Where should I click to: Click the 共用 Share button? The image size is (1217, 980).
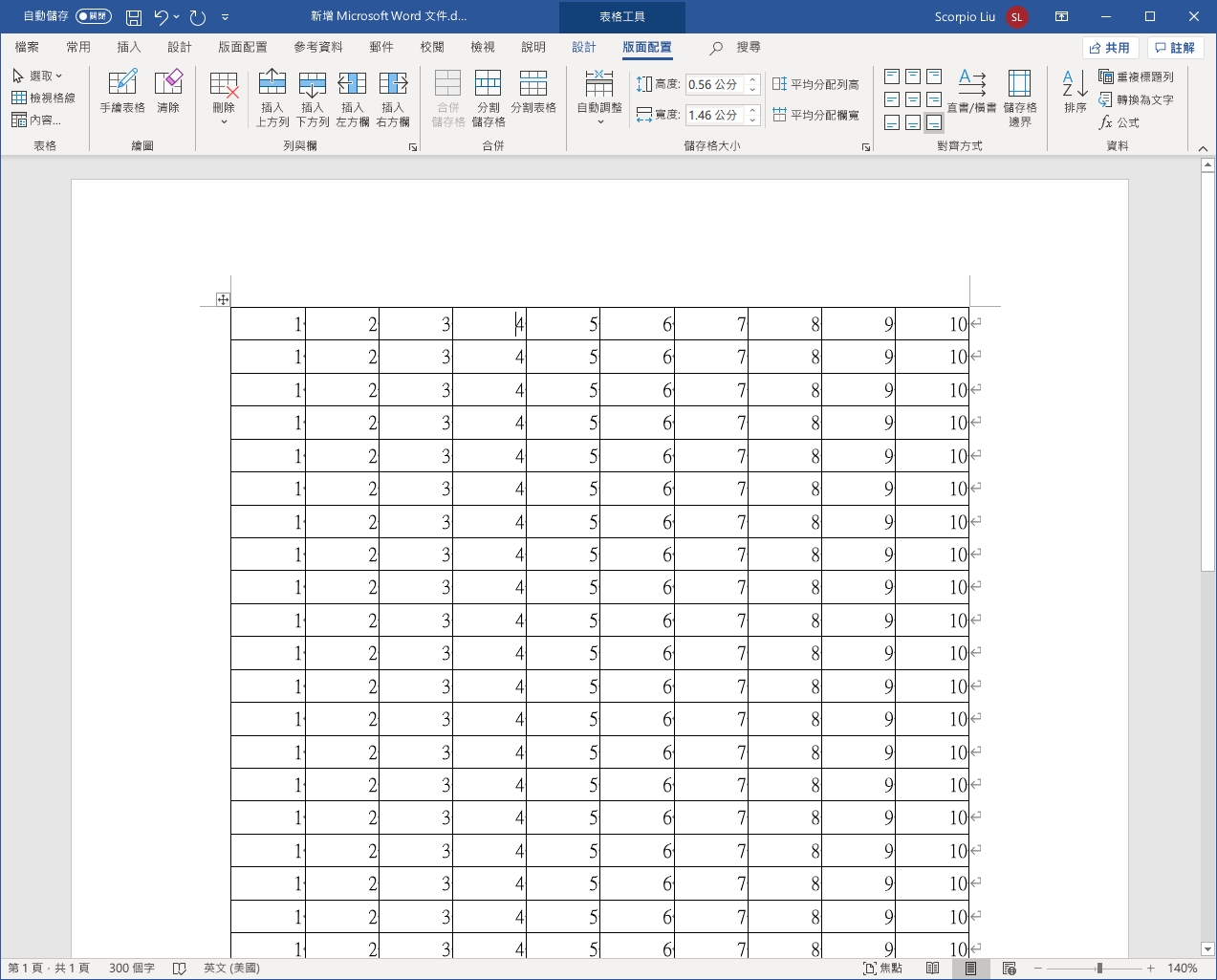1110,48
